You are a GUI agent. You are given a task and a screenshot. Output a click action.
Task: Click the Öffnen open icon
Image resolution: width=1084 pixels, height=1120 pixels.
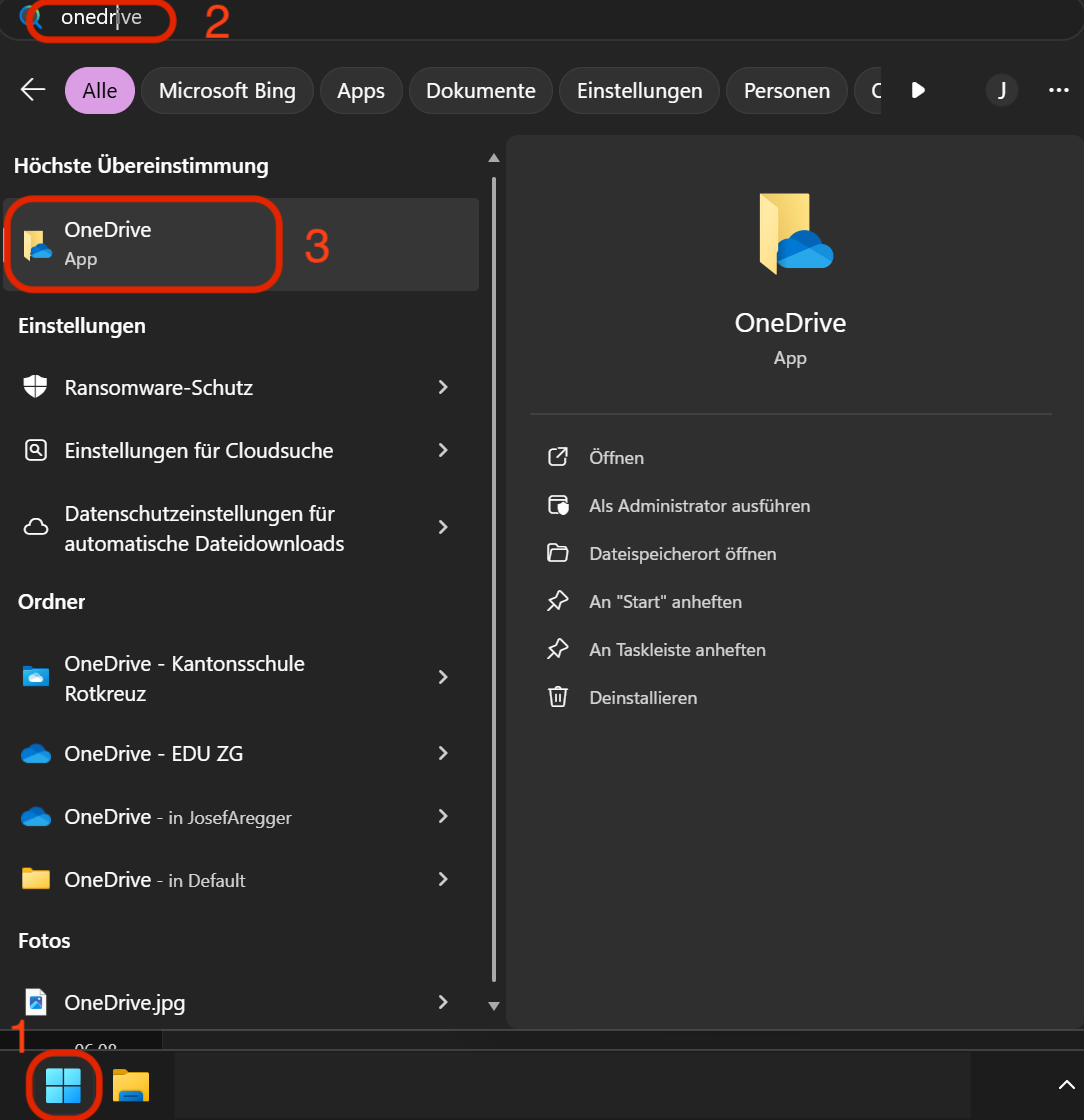[x=558, y=457]
